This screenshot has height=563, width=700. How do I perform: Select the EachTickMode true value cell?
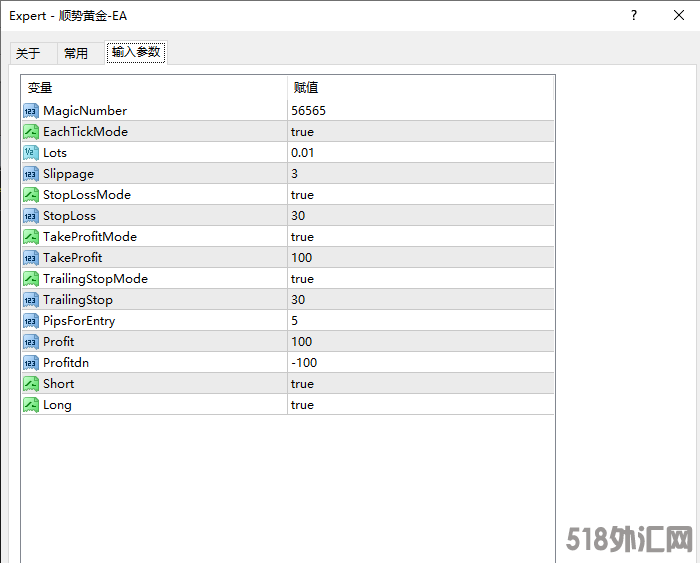point(420,132)
